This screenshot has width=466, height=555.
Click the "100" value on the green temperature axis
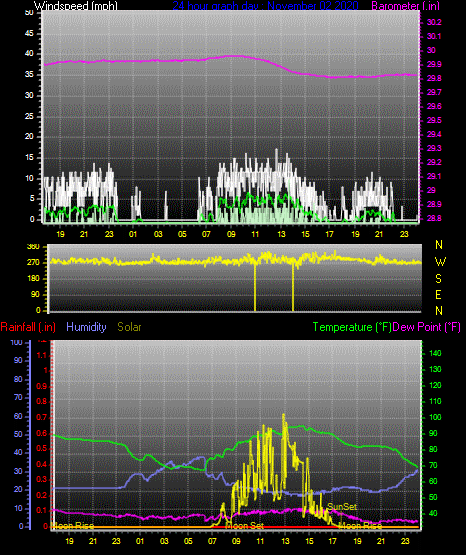pos(435,417)
